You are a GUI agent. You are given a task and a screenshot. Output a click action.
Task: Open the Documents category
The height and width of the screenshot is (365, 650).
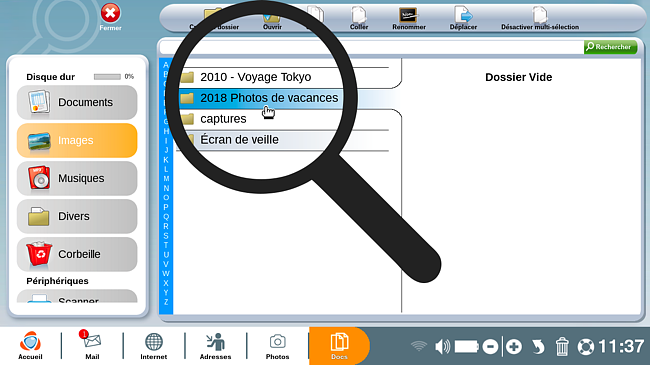point(77,102)
